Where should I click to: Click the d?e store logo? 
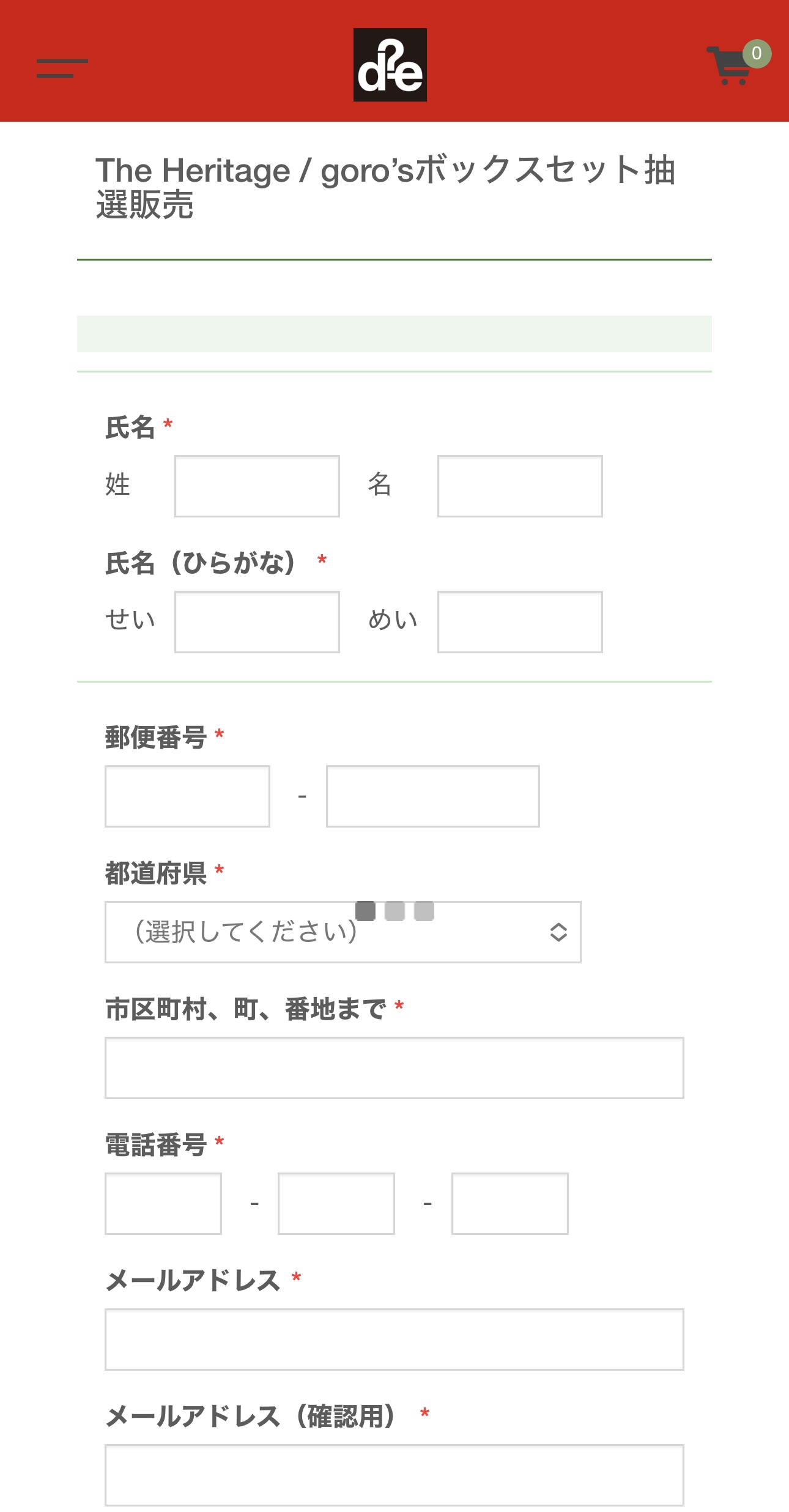click(390, 65)
